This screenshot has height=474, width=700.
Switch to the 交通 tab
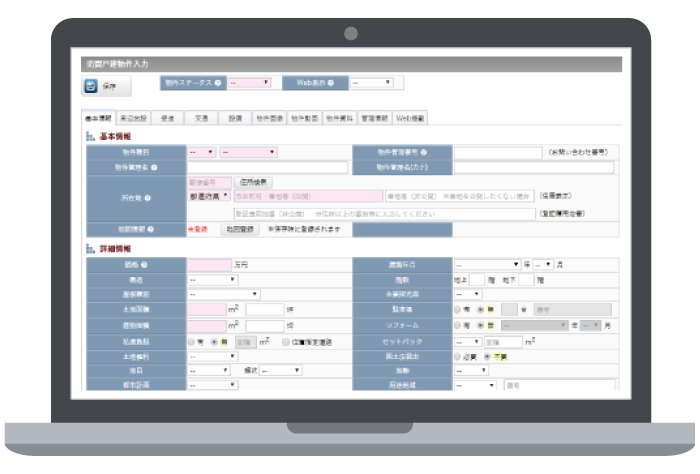pyautogui.click(x=201, y=118)
